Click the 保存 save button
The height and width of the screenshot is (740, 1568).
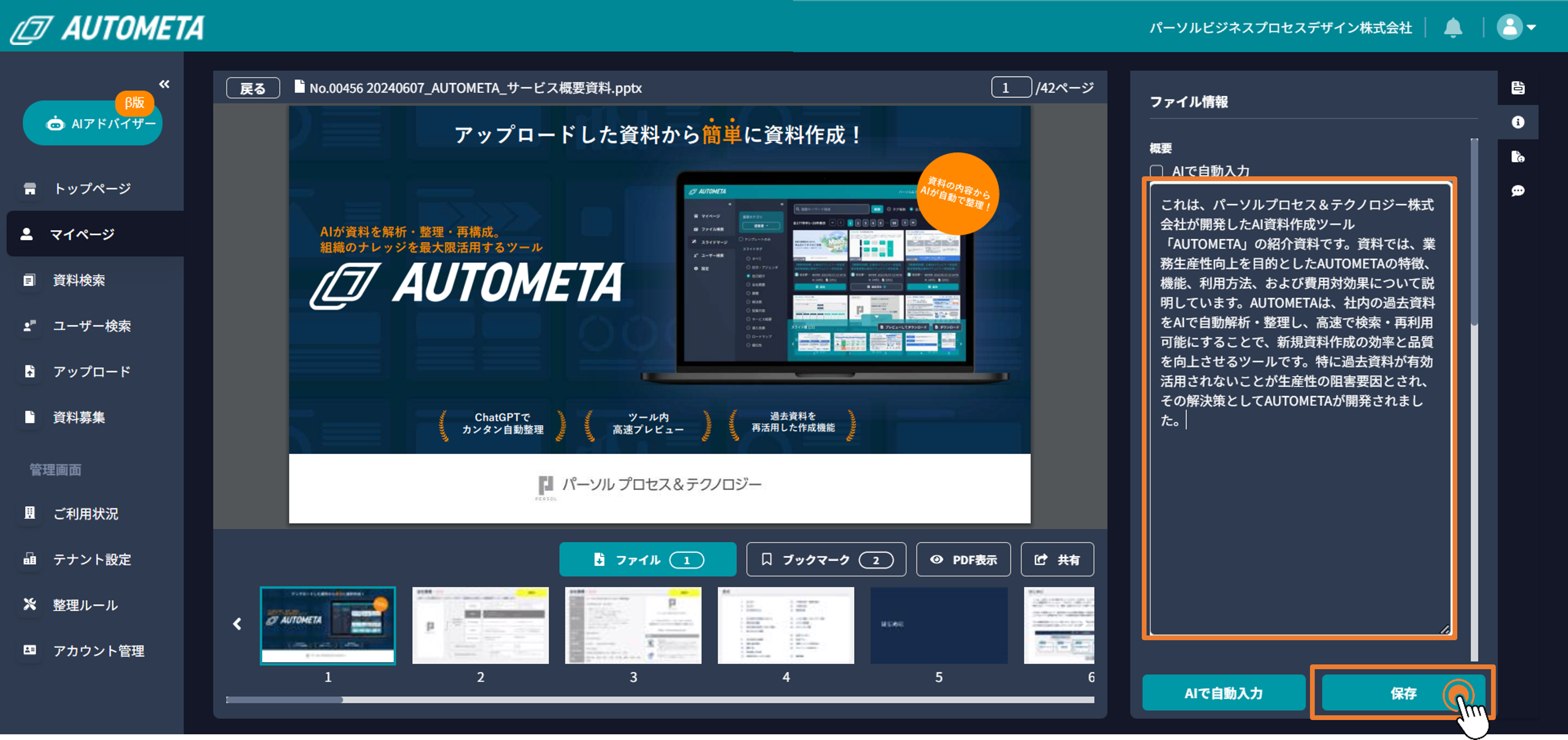[1403, 693]
